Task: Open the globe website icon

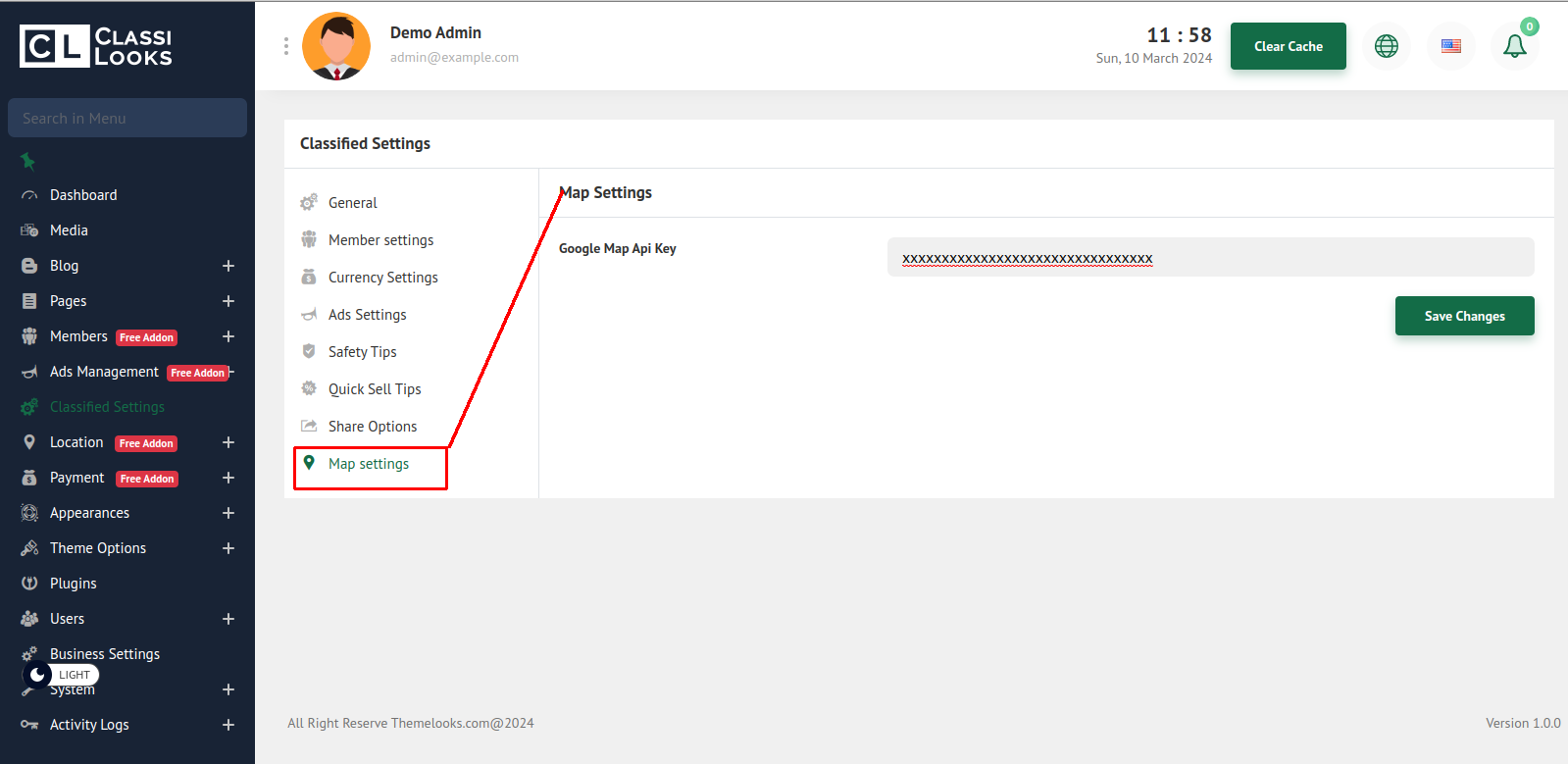Action: point(1386,46)
